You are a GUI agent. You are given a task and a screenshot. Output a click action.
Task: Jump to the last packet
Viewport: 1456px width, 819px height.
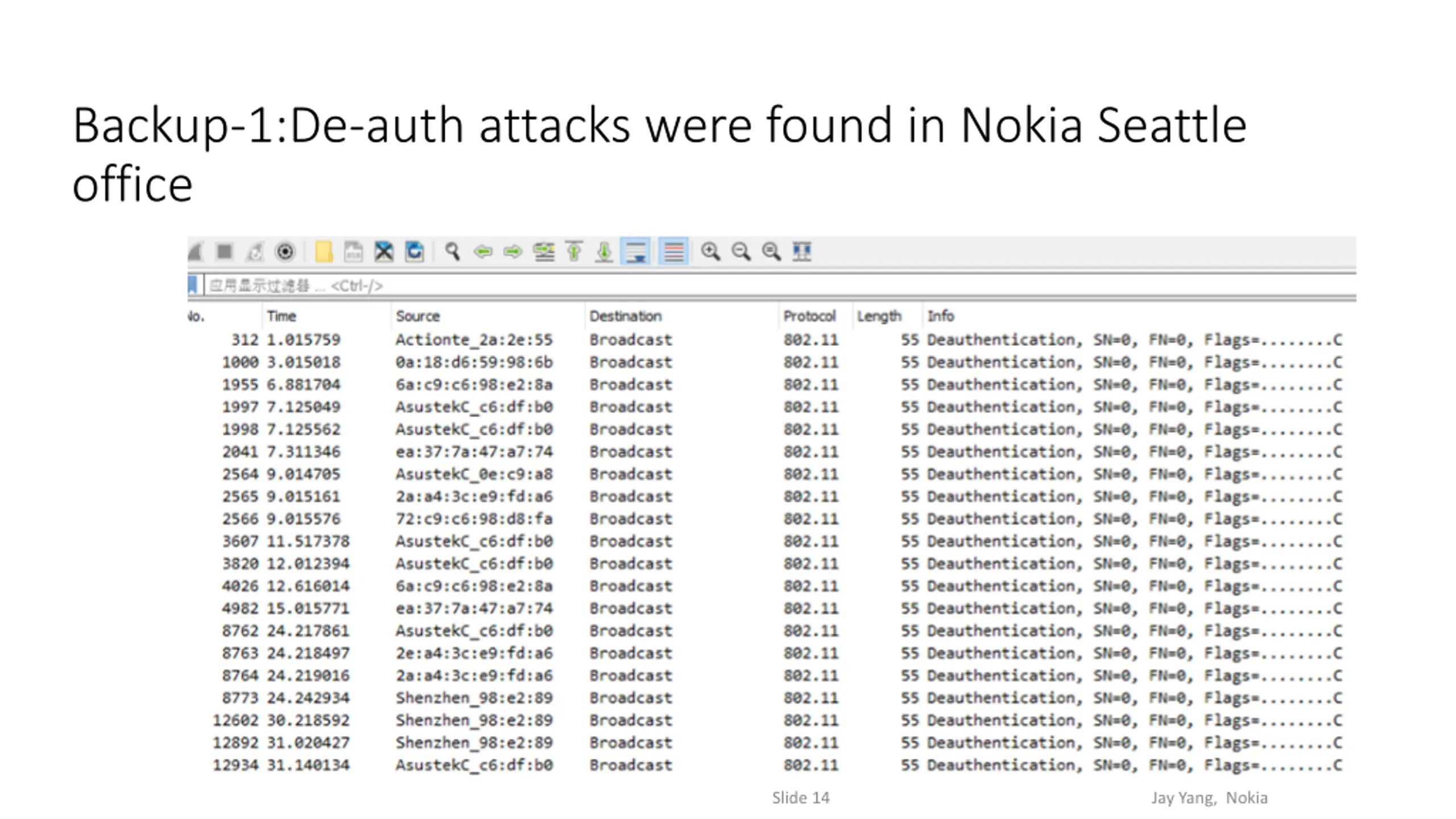tap(604, 251)
